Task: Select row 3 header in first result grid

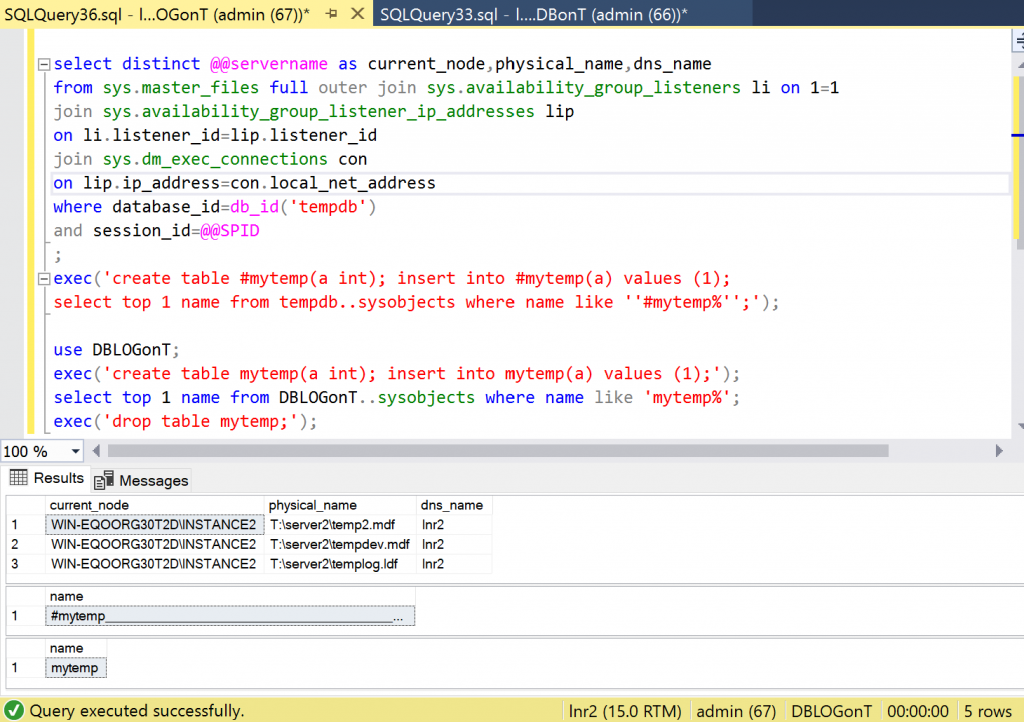Action: click(x=15, y=563)
